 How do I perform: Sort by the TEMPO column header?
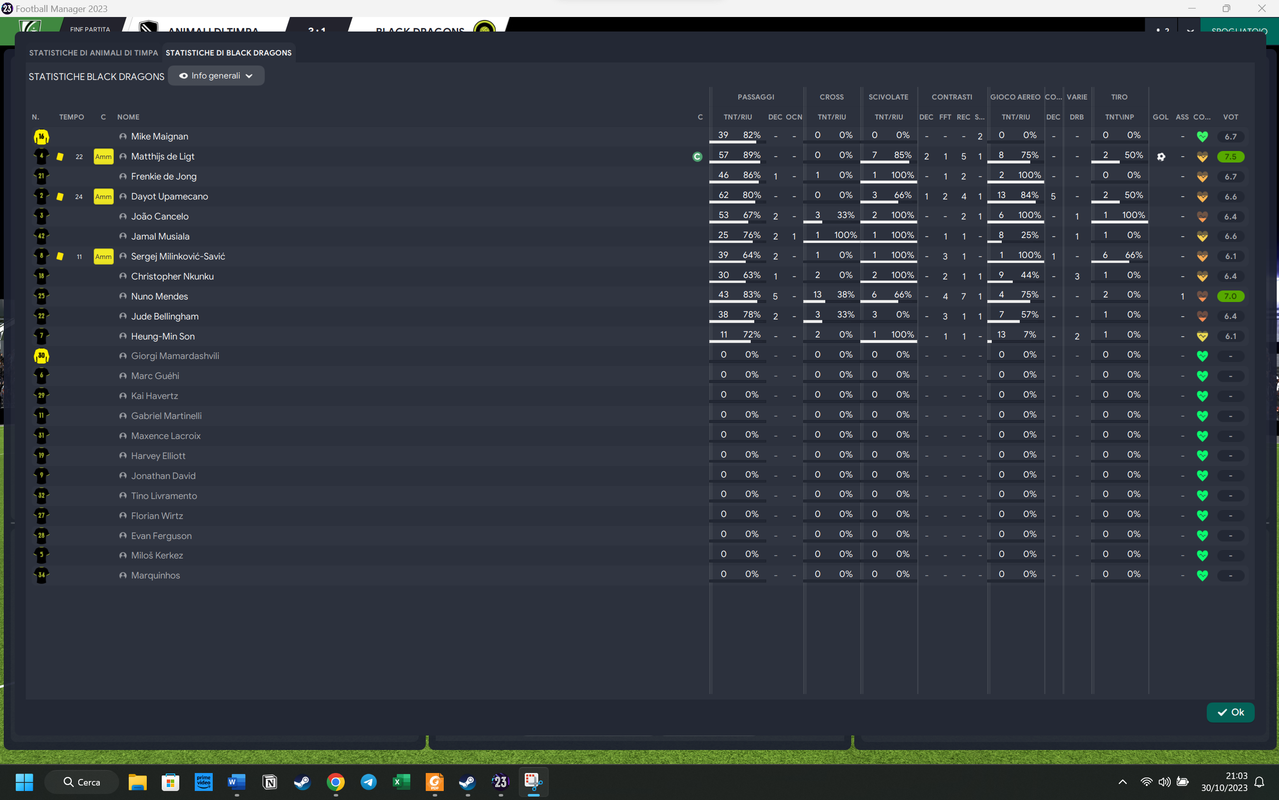coord(72,117)
